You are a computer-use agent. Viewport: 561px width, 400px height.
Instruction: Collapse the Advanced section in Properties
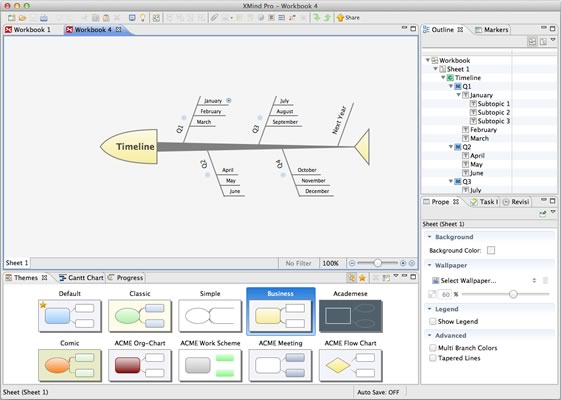pos(429,335)
